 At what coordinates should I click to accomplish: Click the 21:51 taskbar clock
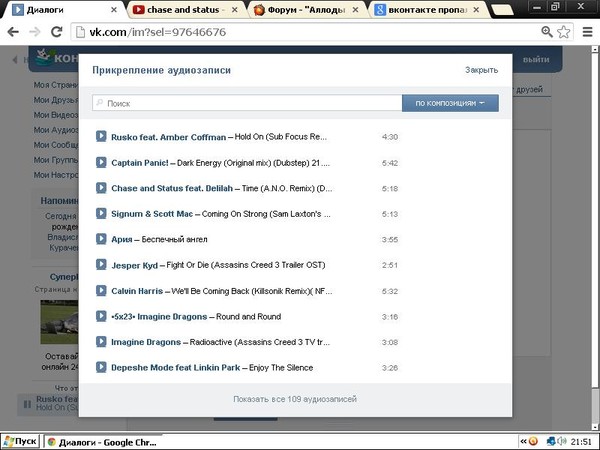pos(581,442)
